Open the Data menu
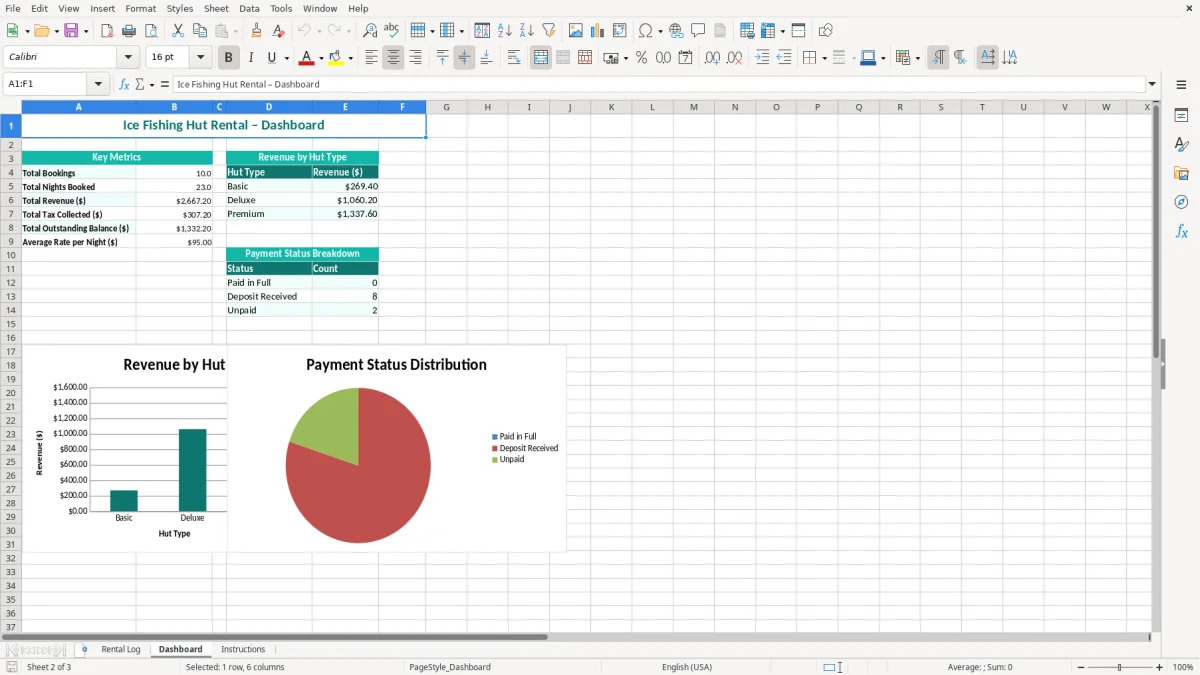Screen dimensions: 1200x675 pyautogui.click(x=249, y=8)
